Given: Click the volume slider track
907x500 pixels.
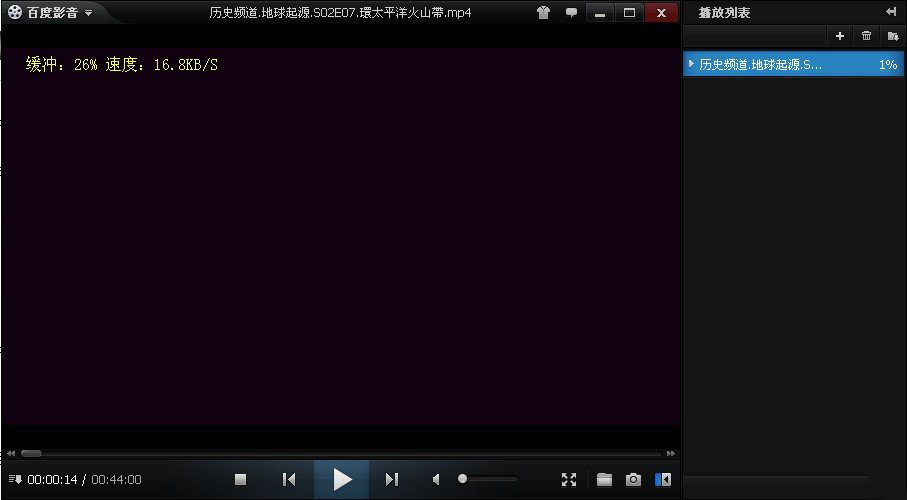Looking at the screenshot, I should click(x=490, y=479).
